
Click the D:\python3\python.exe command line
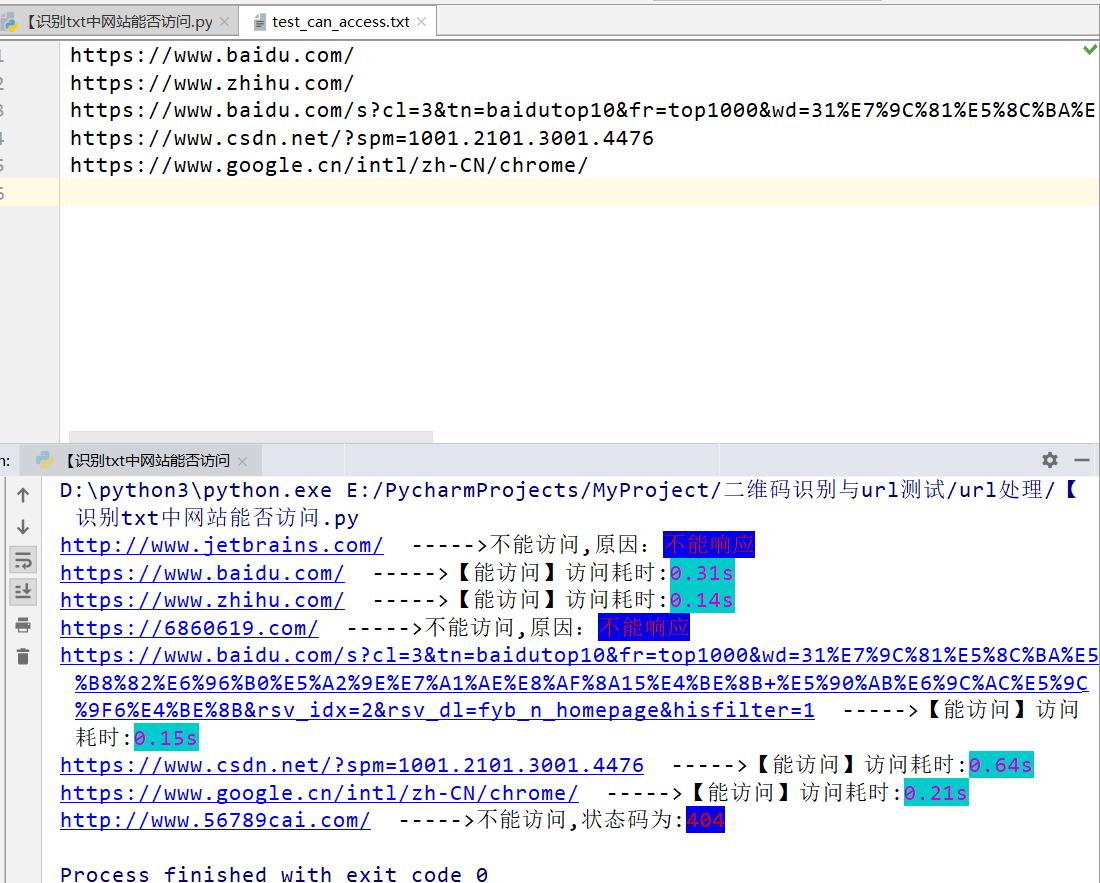tap(569, 504)
